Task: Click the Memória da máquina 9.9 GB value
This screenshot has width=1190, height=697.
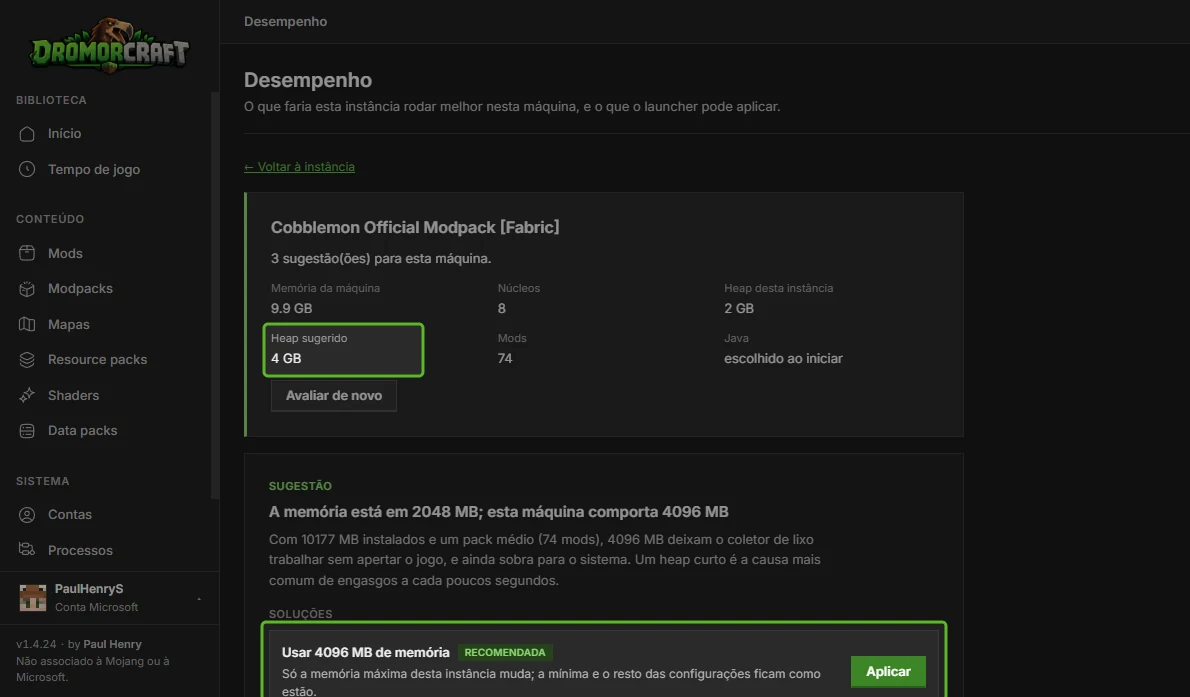Action: click(291, 308)
